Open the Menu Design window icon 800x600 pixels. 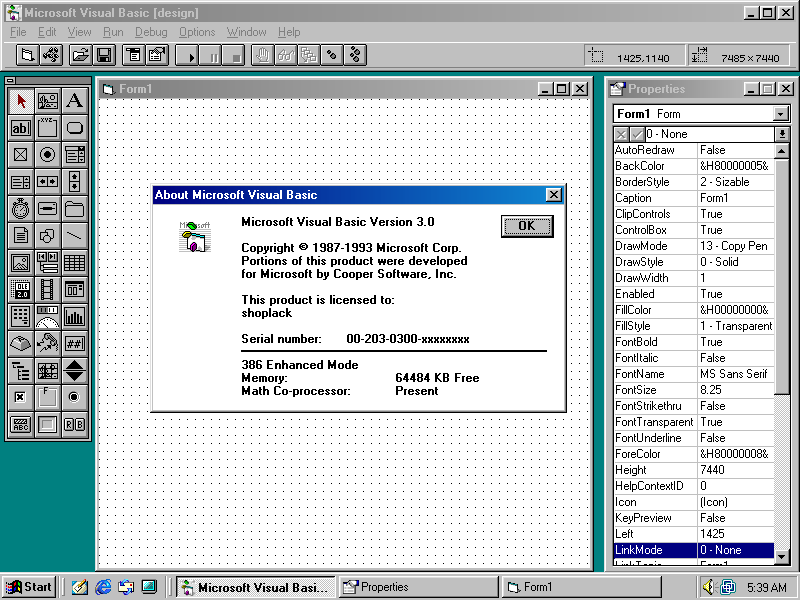coord(134,55)
